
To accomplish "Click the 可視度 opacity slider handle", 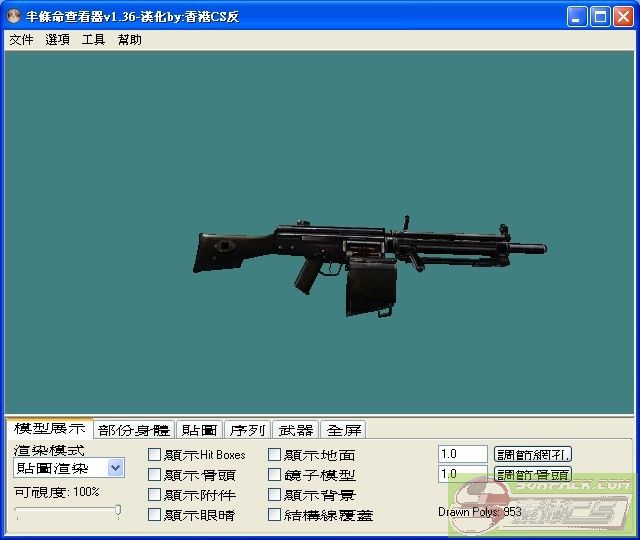I will [118, 511].
